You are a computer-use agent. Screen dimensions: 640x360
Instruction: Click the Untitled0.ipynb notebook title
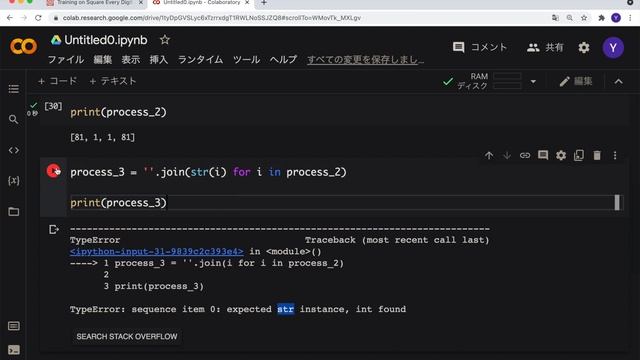pos(106,40)
